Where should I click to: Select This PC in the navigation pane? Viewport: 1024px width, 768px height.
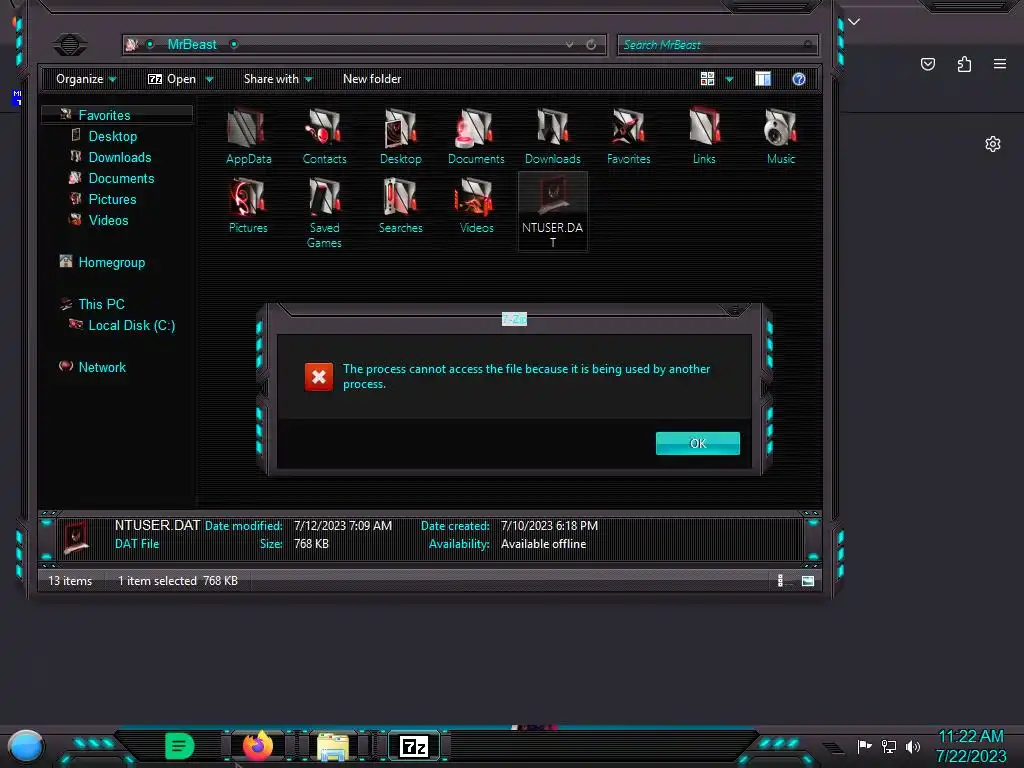(101, 304)
